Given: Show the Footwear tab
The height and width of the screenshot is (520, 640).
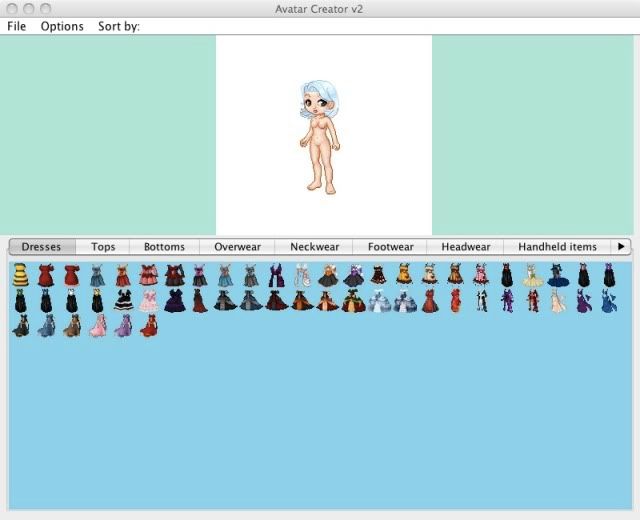Looking at the screenshot, I should [390, 247].
